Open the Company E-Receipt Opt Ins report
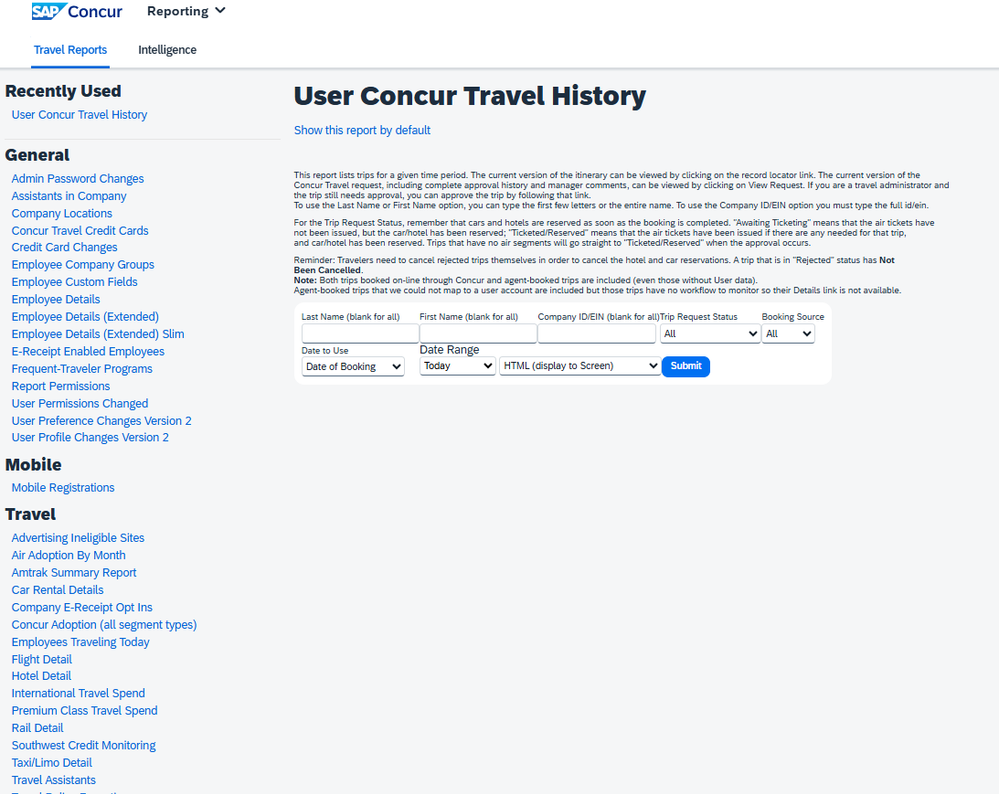The image size is (999, 794). point(82,607)
